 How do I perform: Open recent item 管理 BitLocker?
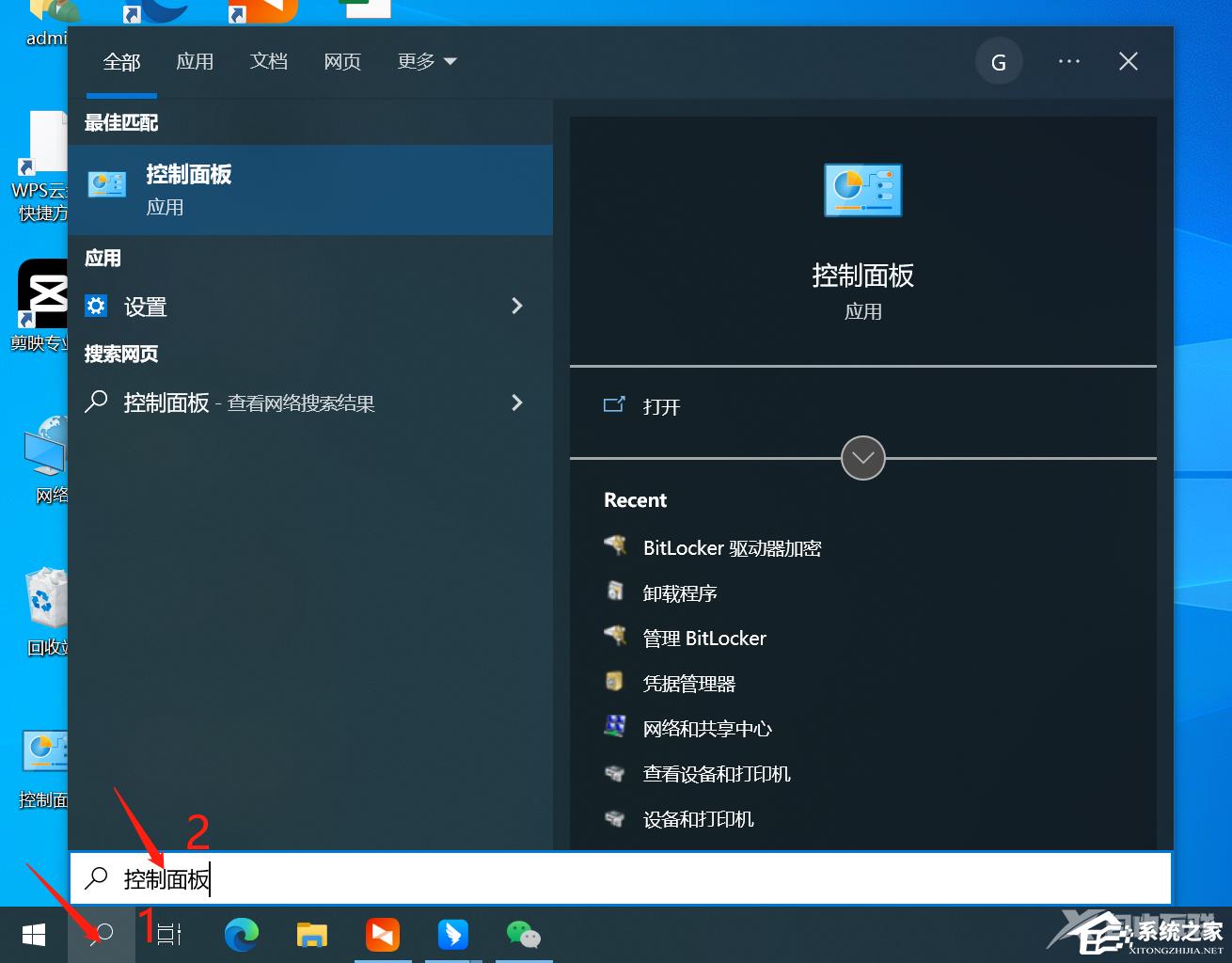tap(704, 639)
